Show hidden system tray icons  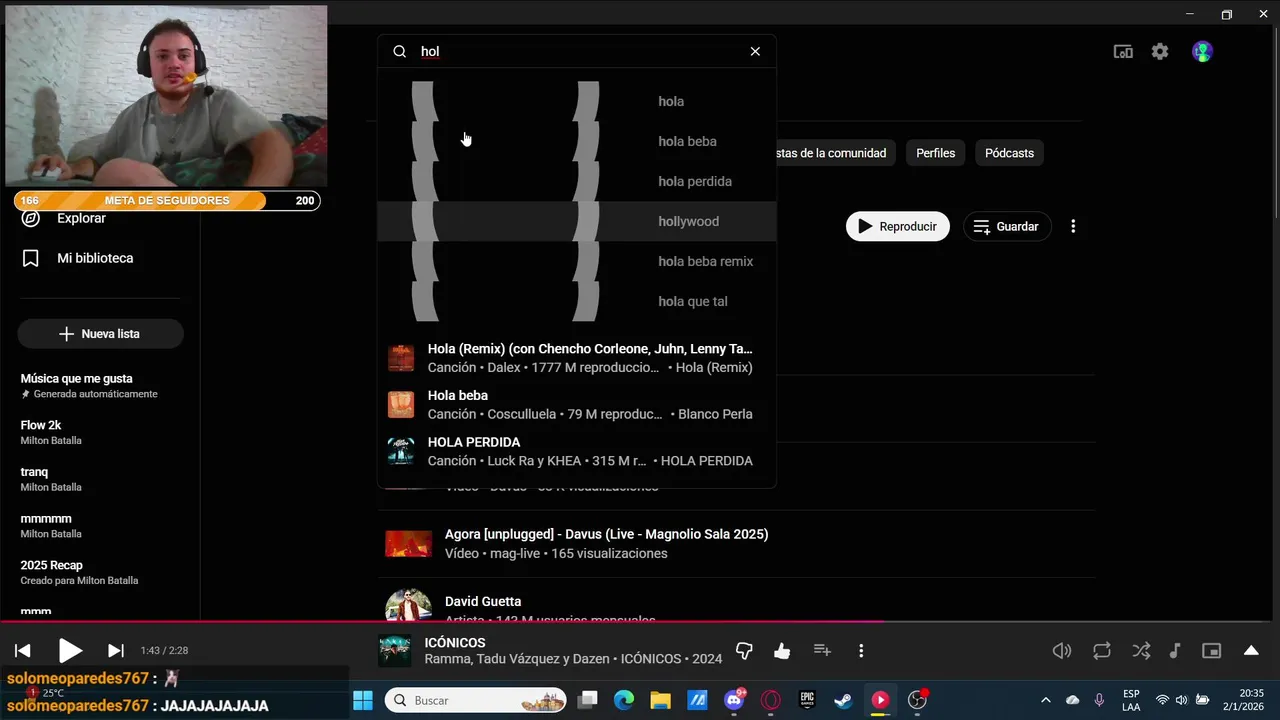point(1046,700)
